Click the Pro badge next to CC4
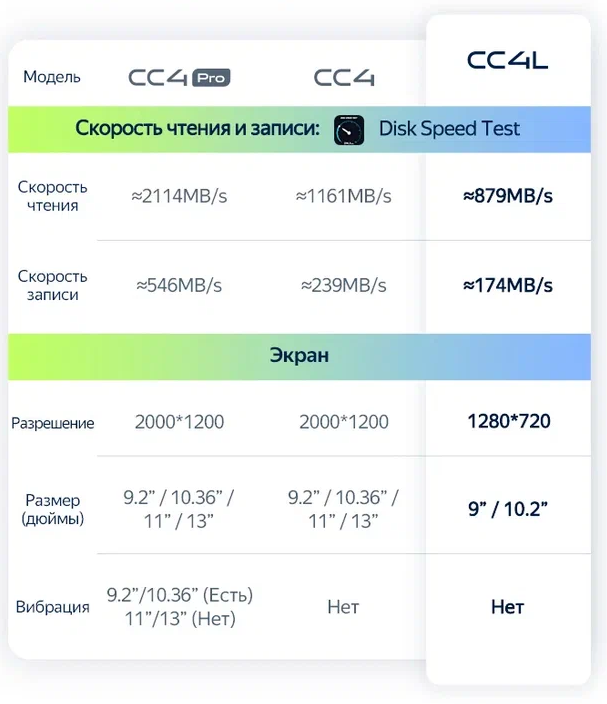This screenshot has width=607, height=704. pos(211,77)
